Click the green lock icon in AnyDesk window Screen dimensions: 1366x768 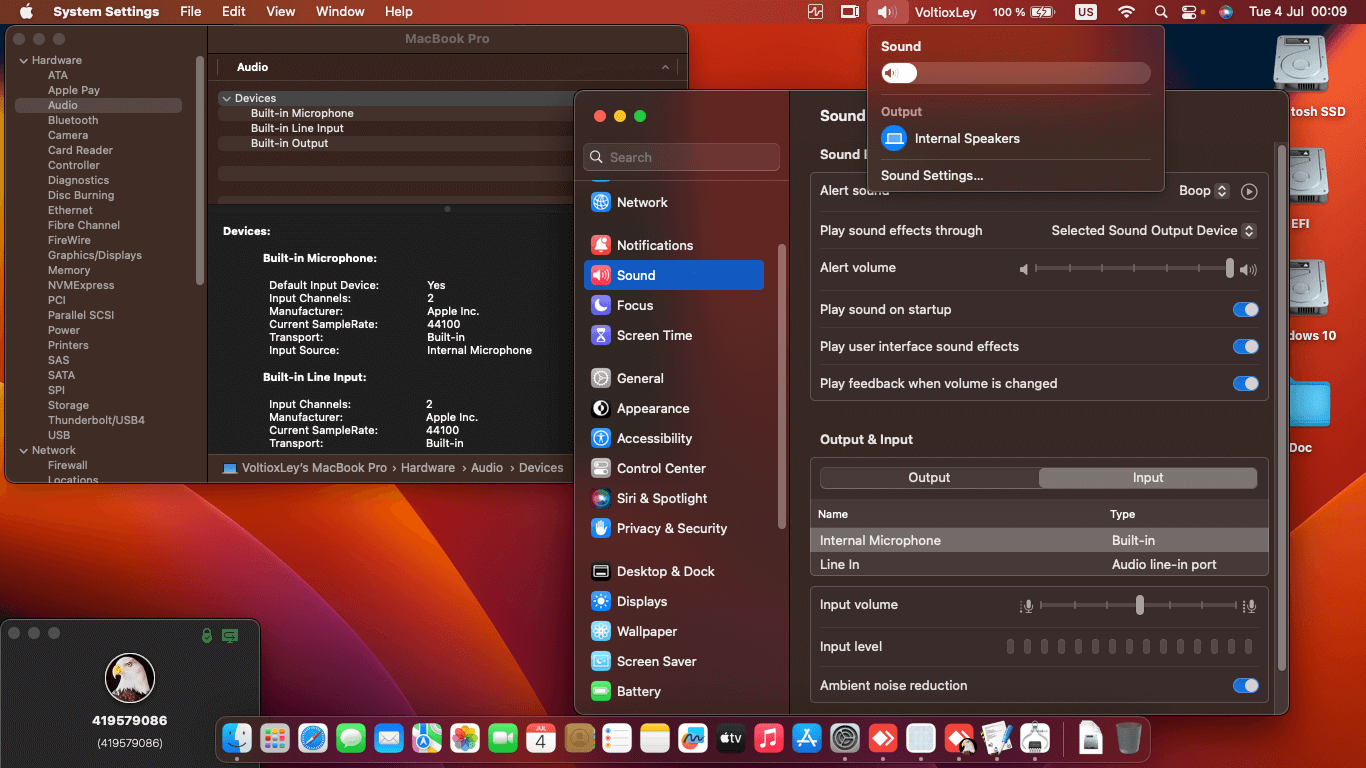click(207, 635)
